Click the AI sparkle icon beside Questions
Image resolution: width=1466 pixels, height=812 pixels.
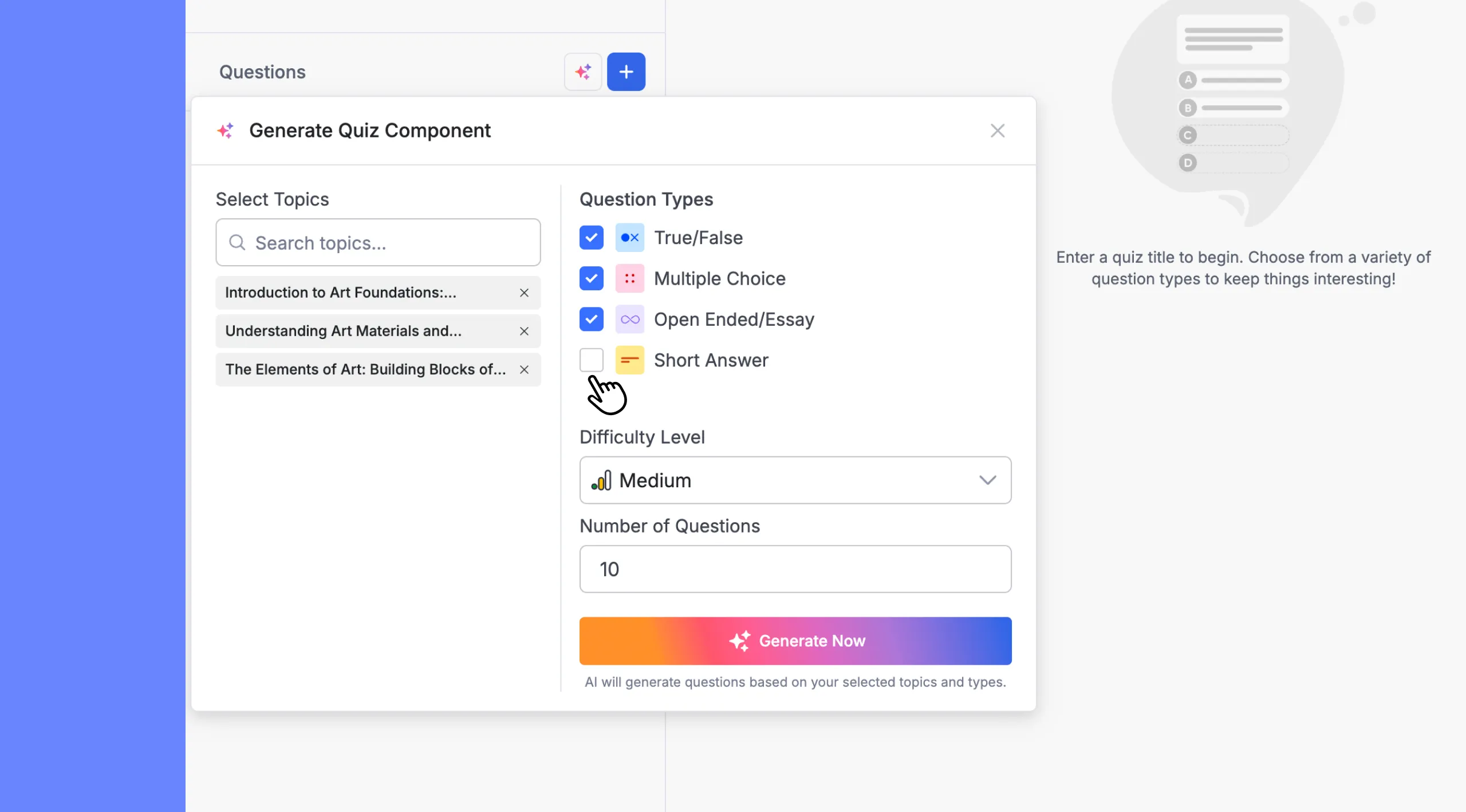583,72
